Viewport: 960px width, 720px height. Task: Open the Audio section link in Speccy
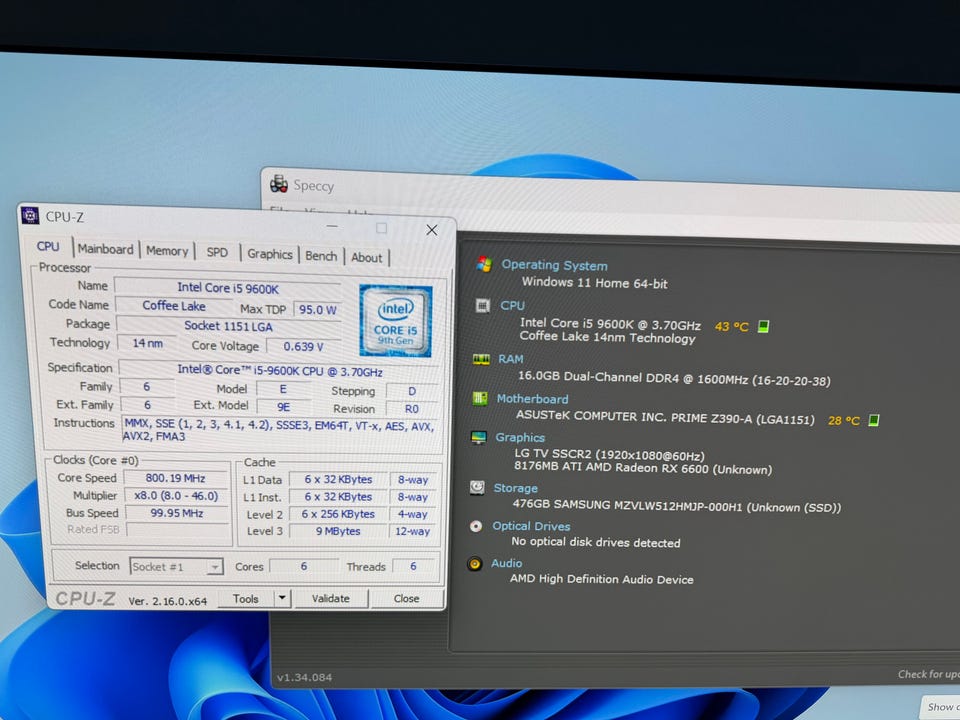tap(506, 563)
